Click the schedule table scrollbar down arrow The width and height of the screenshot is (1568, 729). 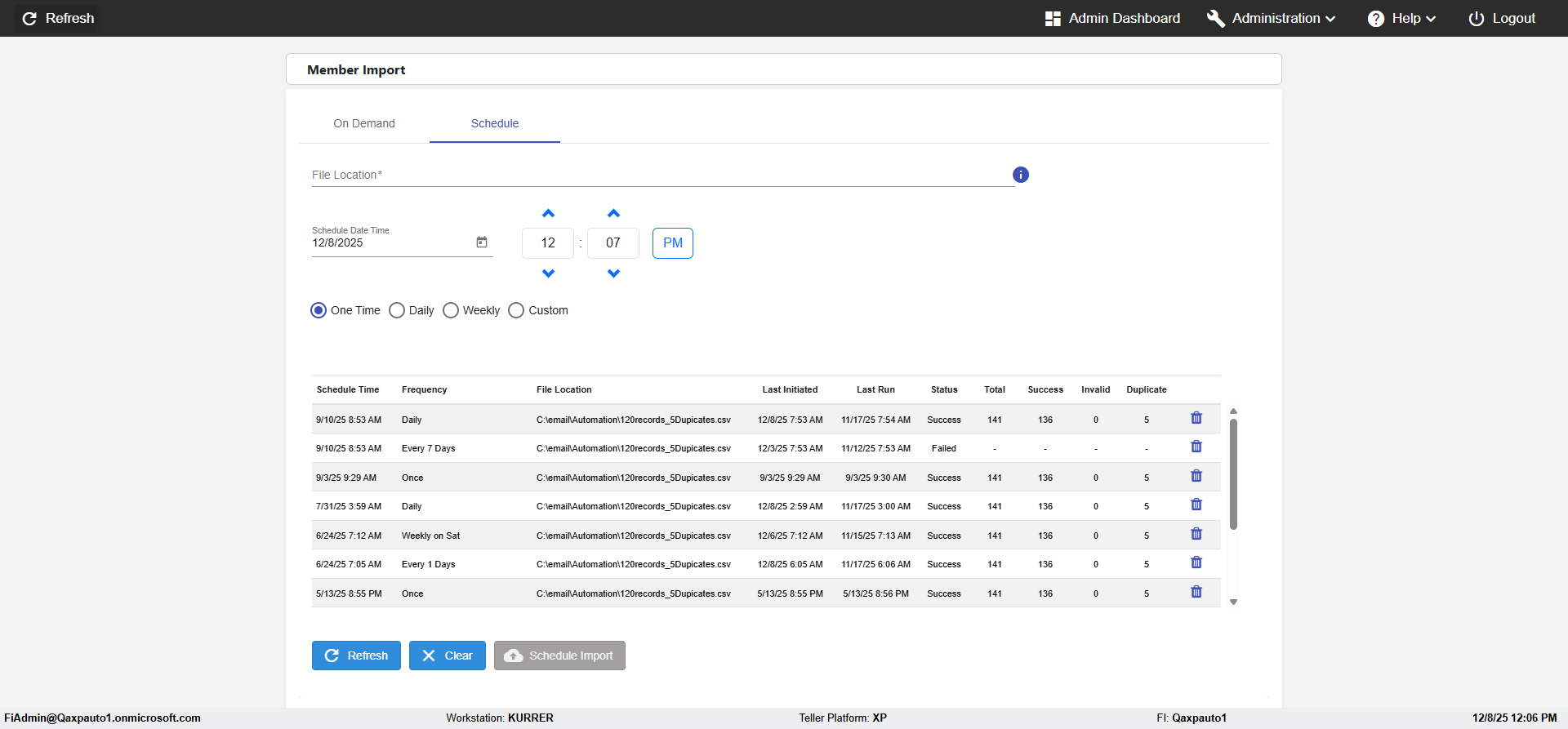tap(1233, 602)
